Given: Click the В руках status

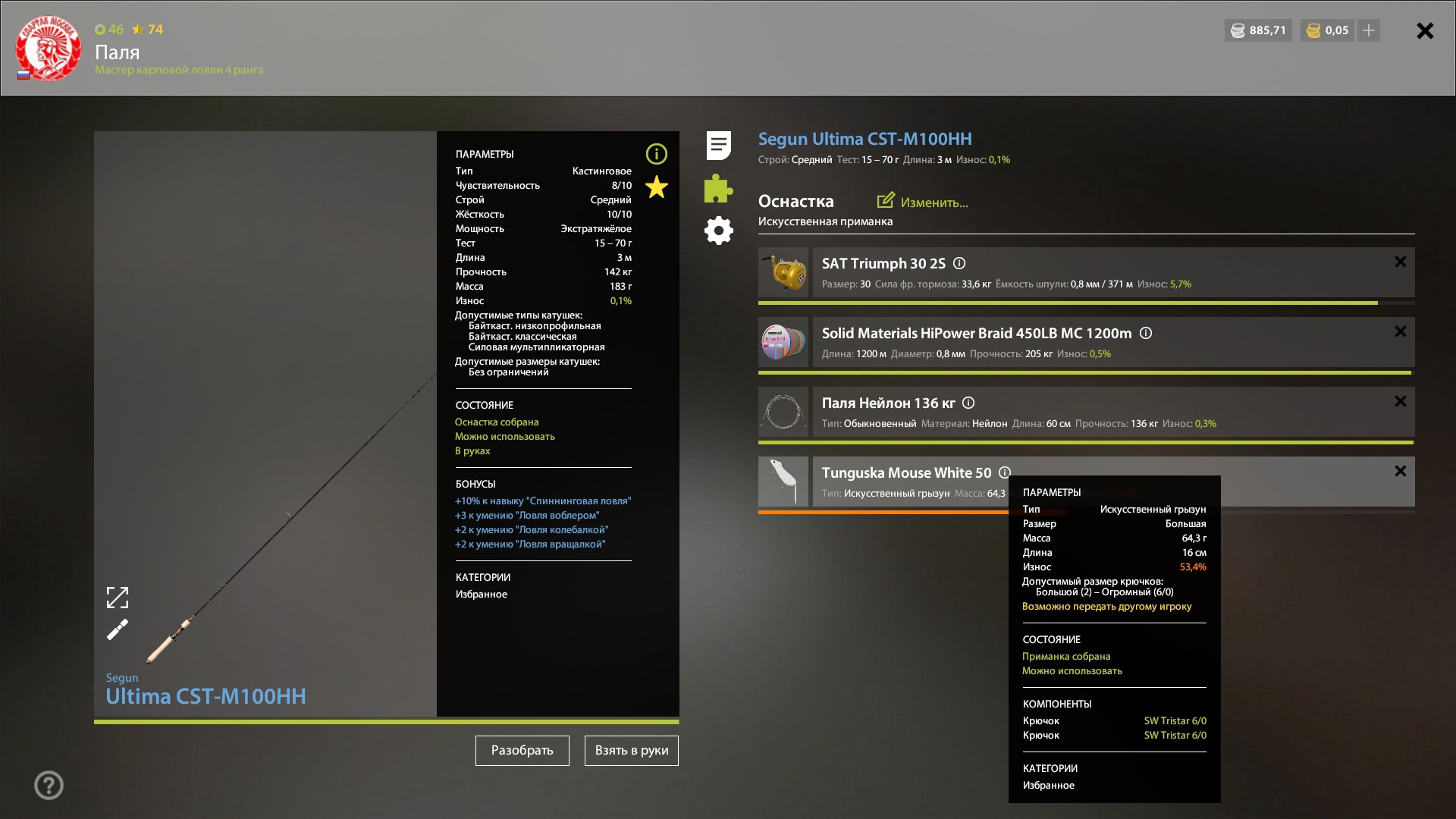Looking at the screenshot, I should (x=472, y=450).
